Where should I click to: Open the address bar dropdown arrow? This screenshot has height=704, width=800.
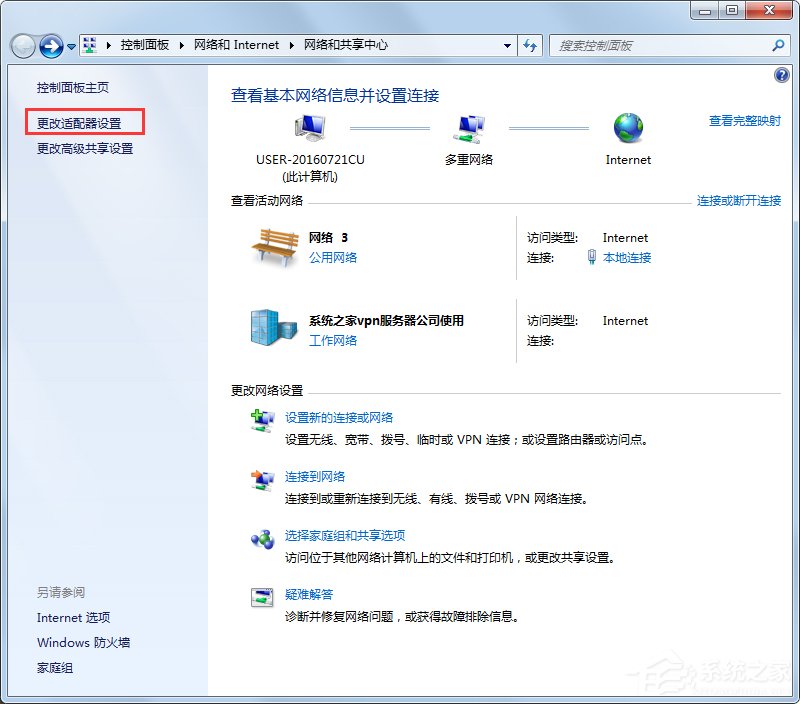pyautogui.click(x=505, y=45)
